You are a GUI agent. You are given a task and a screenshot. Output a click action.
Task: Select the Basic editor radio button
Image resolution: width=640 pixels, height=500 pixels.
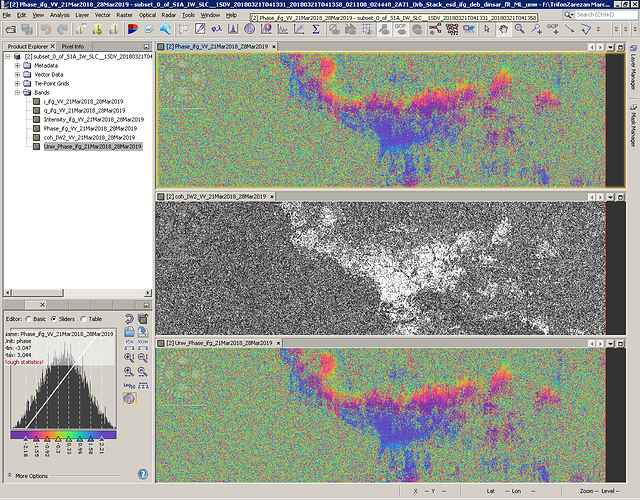click(29, 319)
